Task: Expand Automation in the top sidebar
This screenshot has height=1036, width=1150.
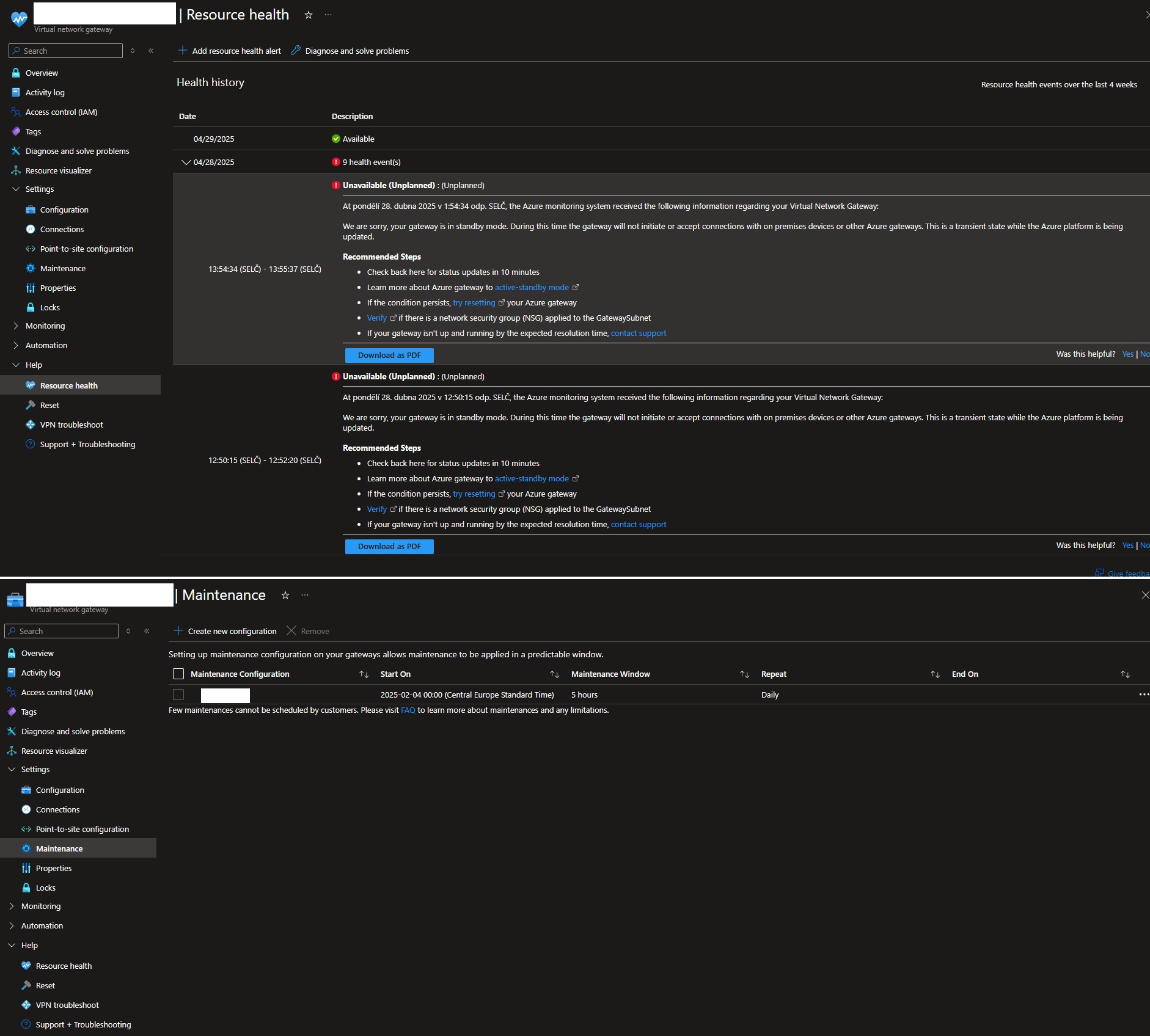Action: [16, 345]
